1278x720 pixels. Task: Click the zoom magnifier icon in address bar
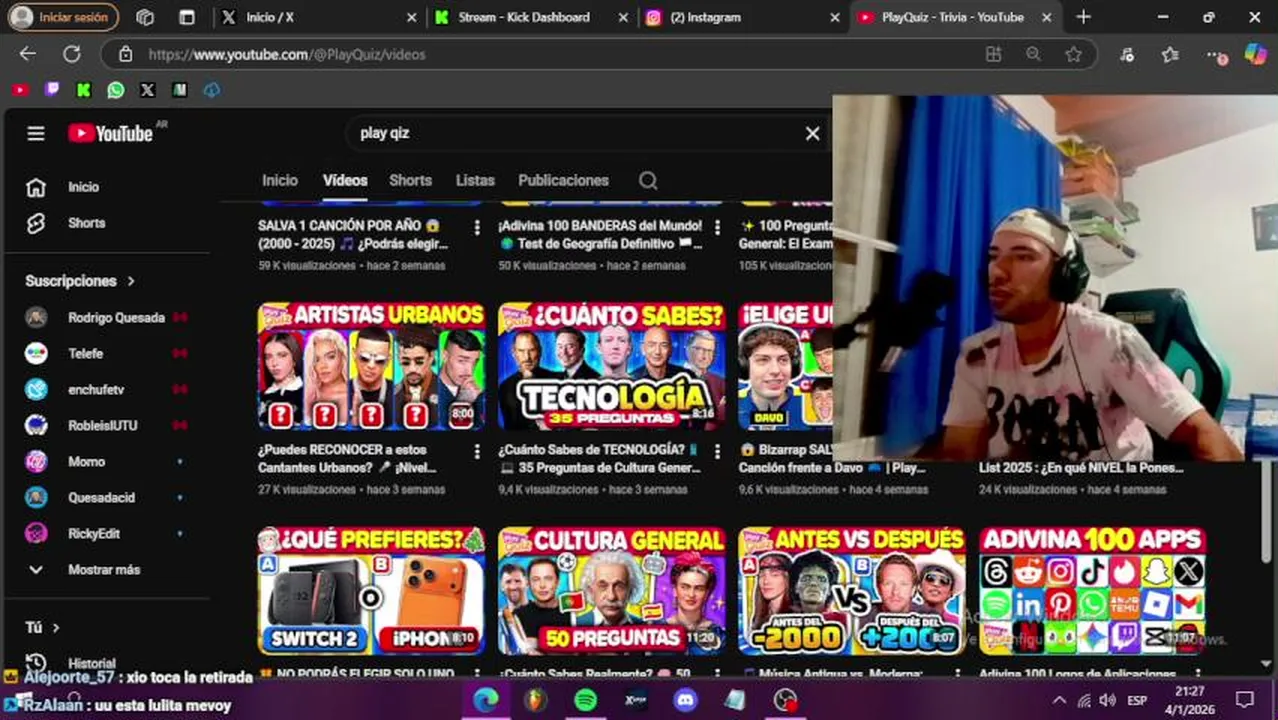(x=1033, y=54)
